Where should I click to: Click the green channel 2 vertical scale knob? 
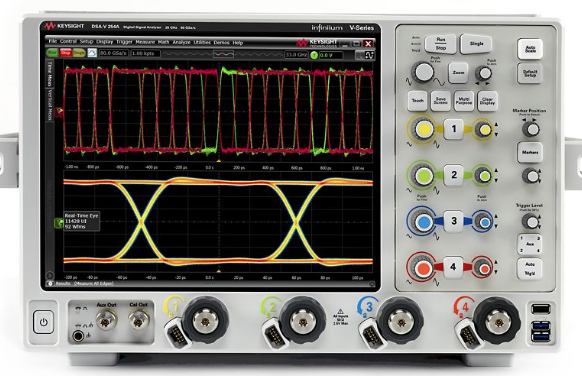point(423,176)
